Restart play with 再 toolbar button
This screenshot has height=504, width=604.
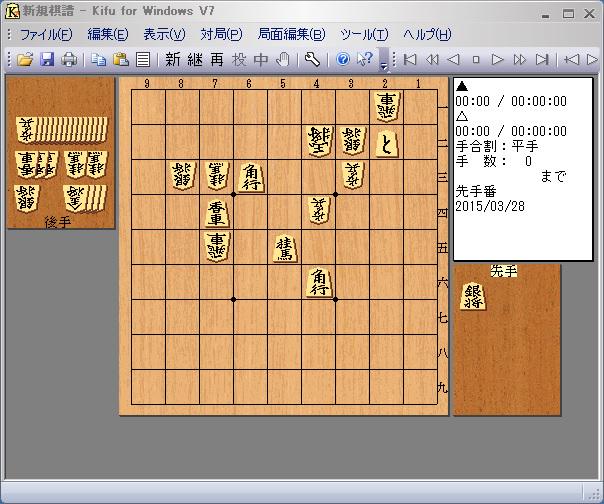(217, 59)
